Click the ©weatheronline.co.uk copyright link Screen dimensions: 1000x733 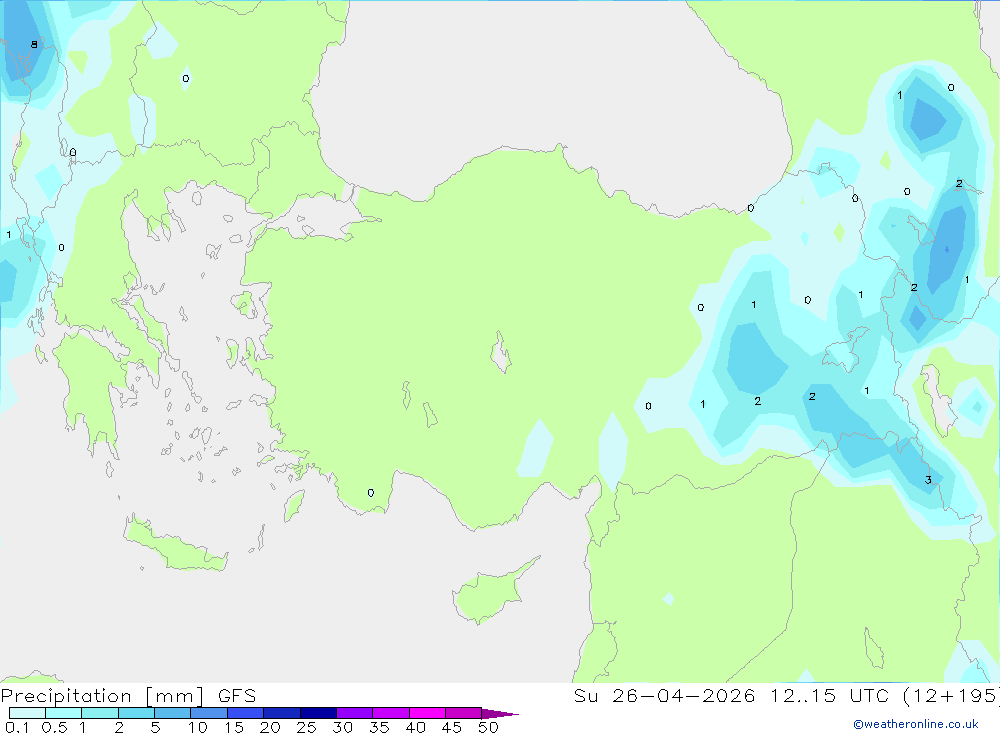[x=915, y=724]
